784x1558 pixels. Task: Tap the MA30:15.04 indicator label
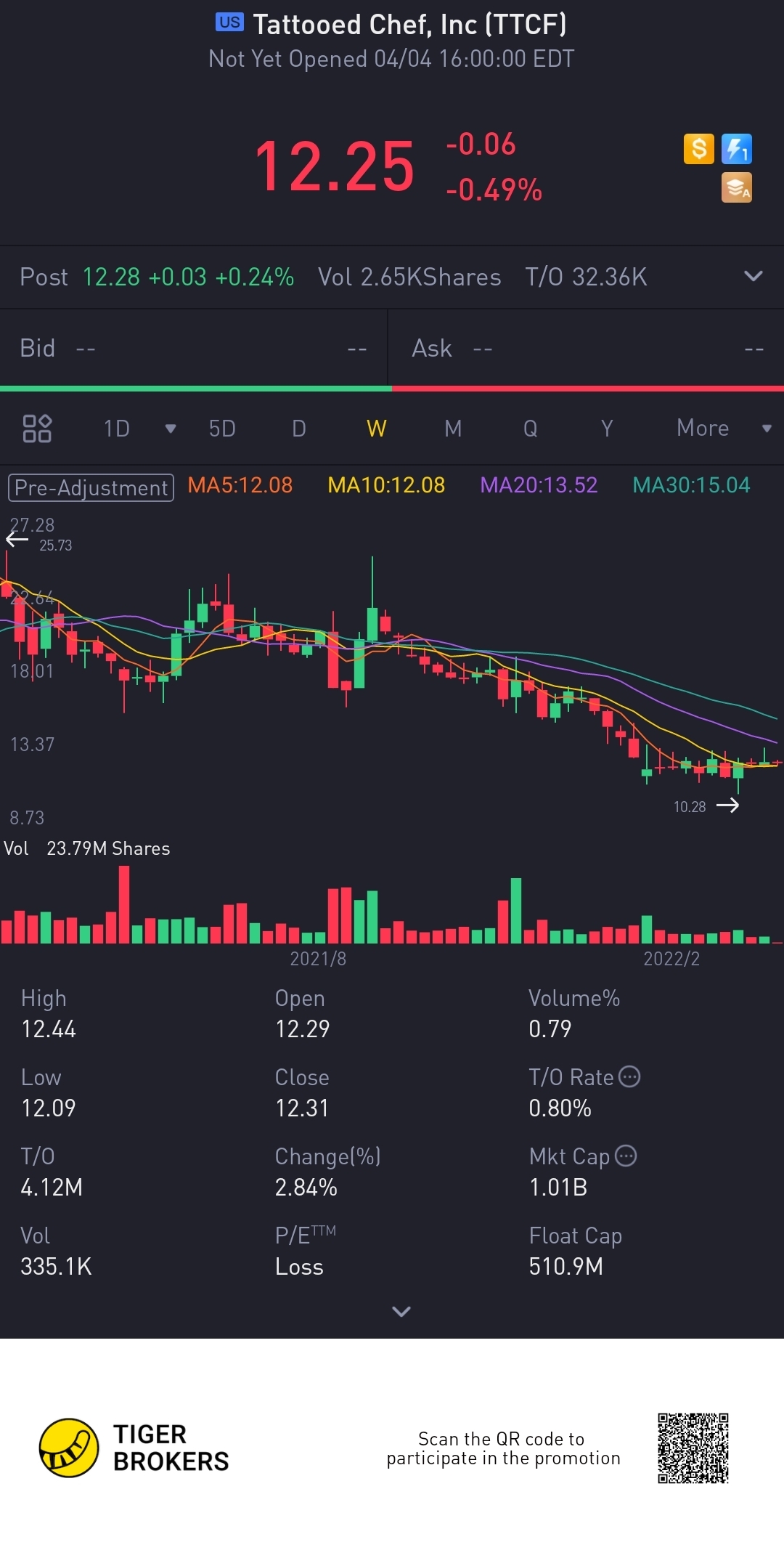pos(691,485)
